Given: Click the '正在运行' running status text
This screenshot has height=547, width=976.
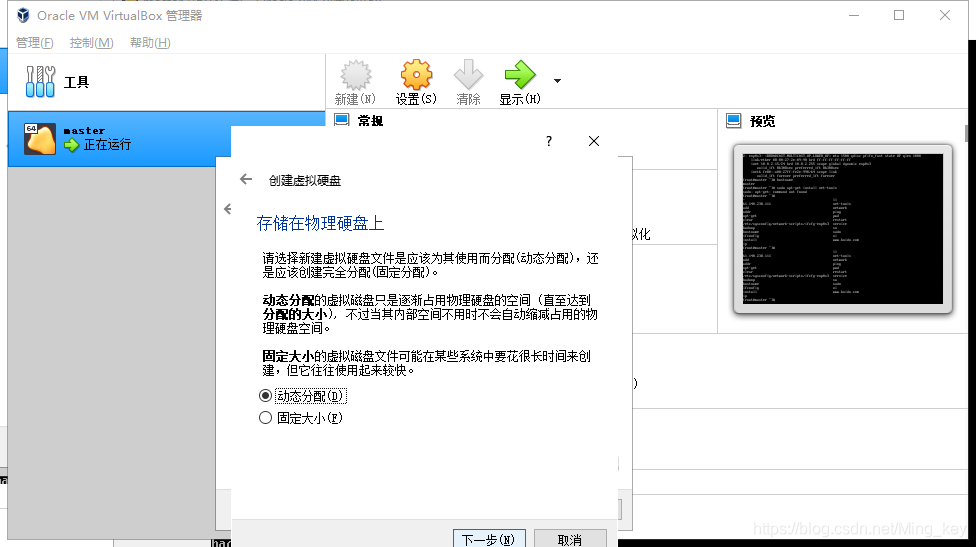Looking at the screenshot, I should click(107, 145).
